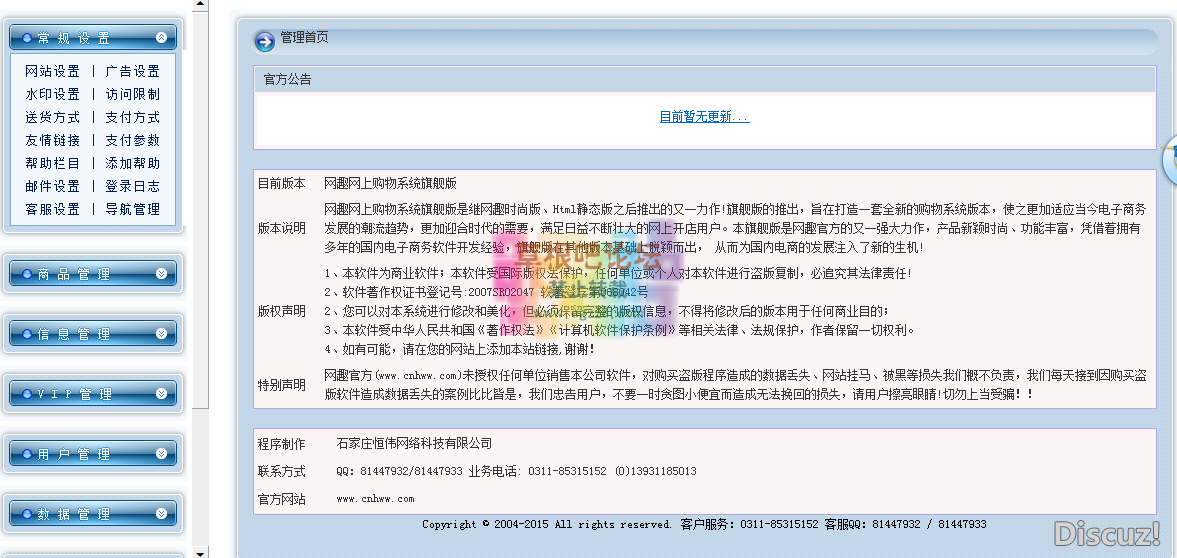Open 访问限制 settings
This screenshot has width=1177, height=558.
tap(133, 95)
